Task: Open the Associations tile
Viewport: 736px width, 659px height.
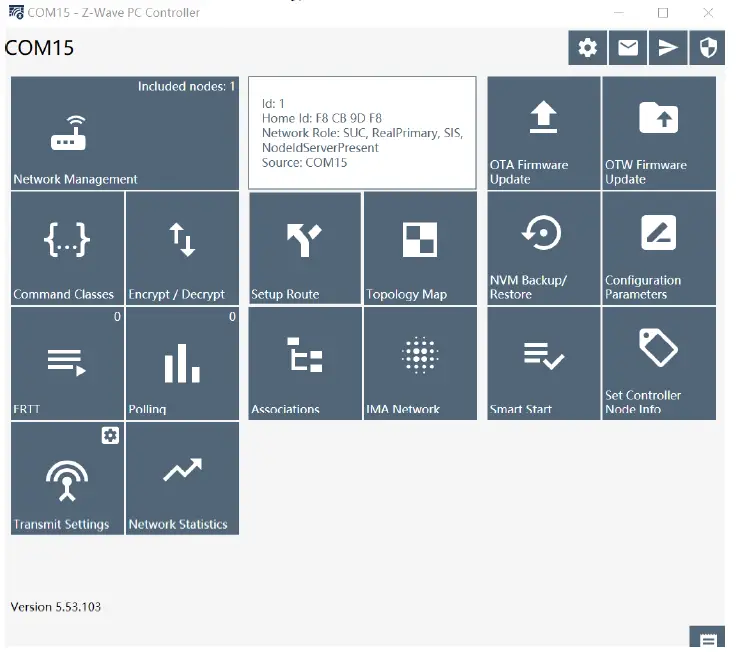Action: pyautogui.click(x=305, y=363)
